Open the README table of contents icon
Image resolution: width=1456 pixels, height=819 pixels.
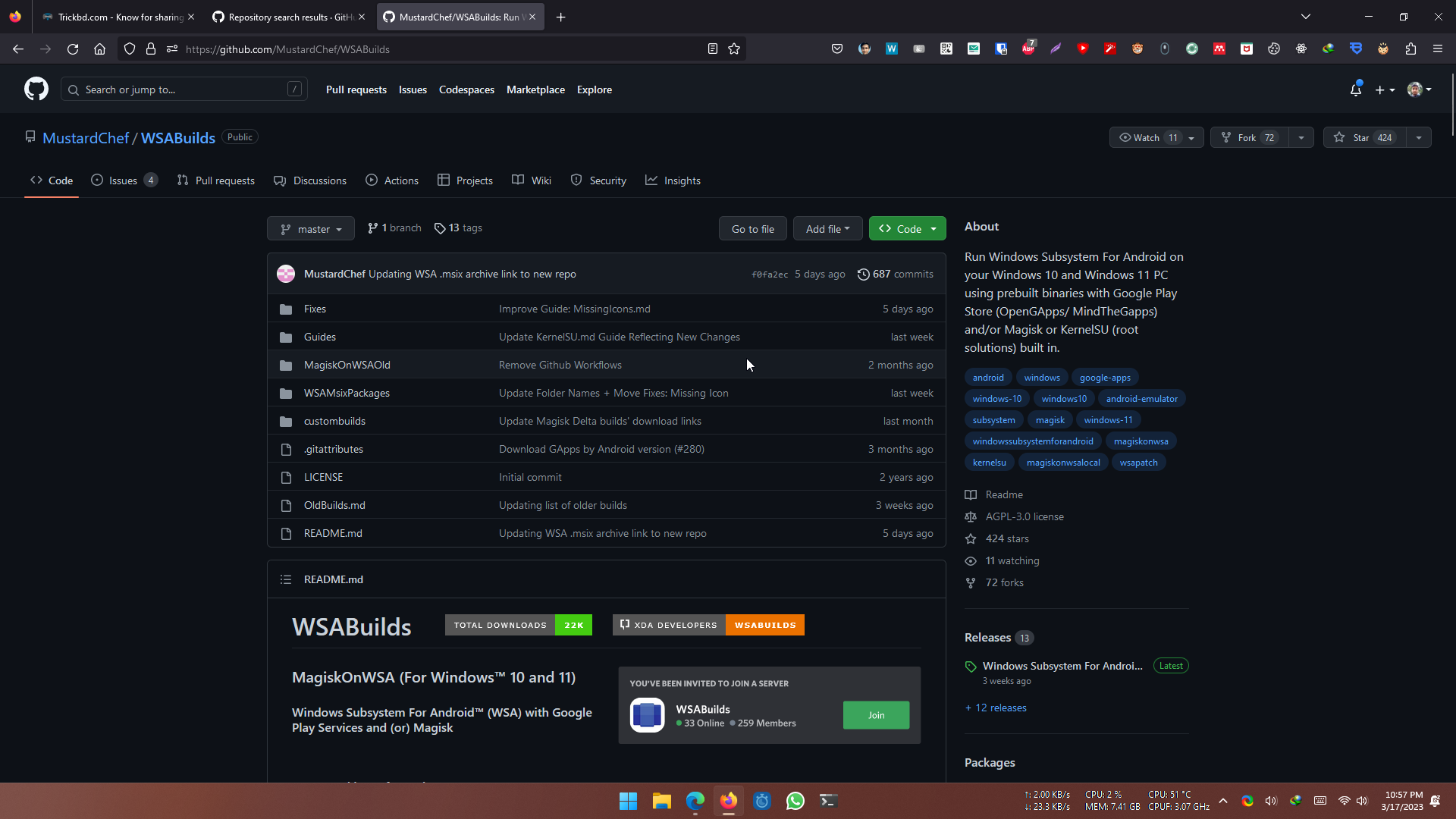(286, 579)
